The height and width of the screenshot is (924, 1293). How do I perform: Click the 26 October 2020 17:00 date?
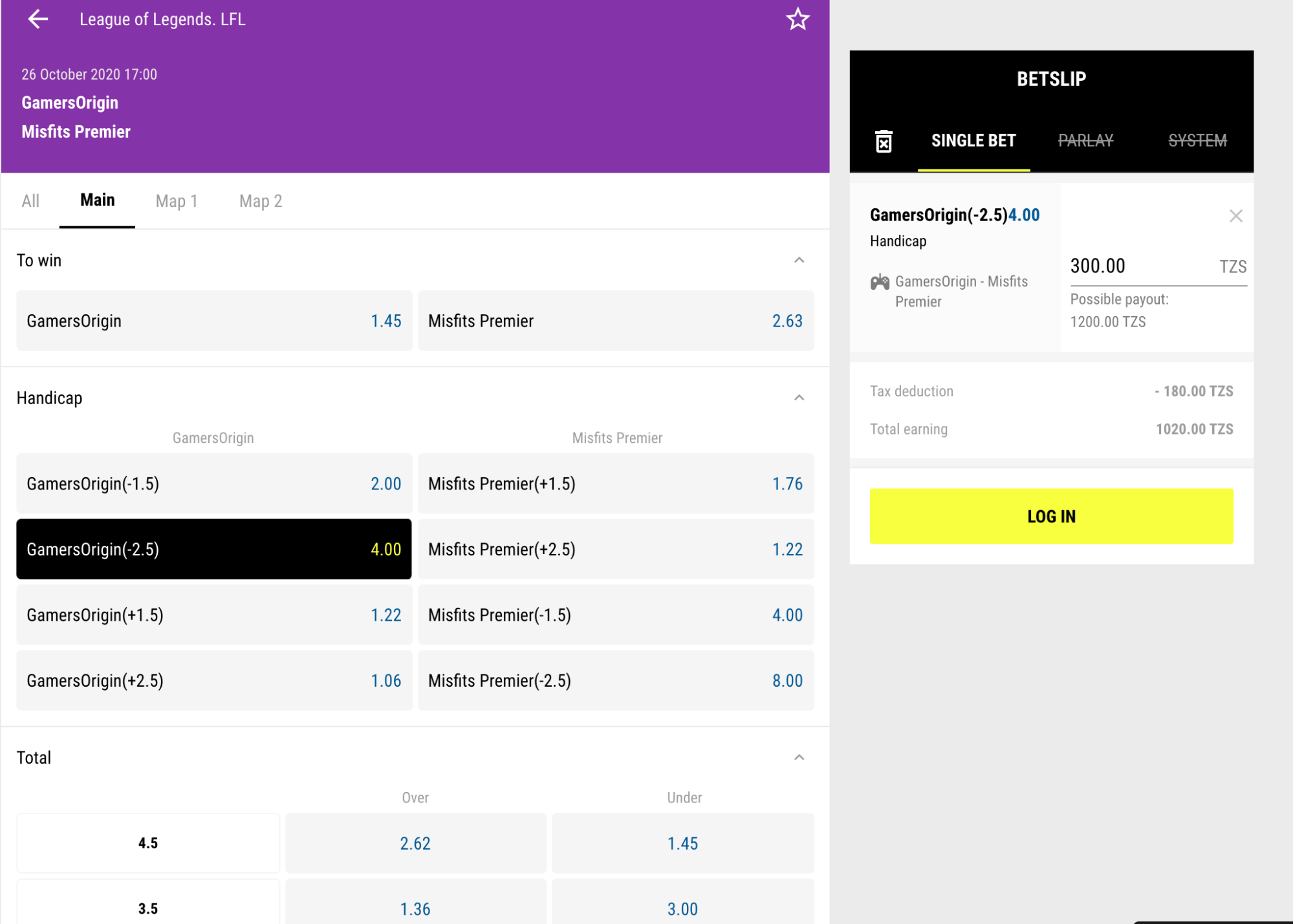(89, 74)
